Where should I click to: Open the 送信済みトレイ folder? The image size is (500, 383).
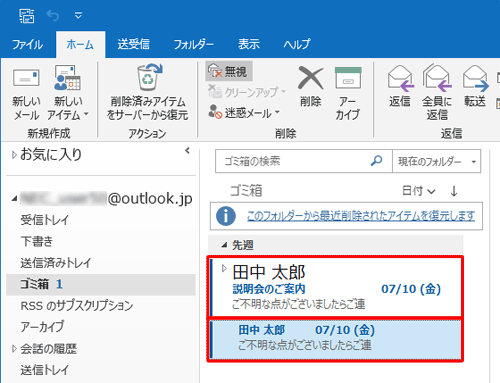[55, 263]
